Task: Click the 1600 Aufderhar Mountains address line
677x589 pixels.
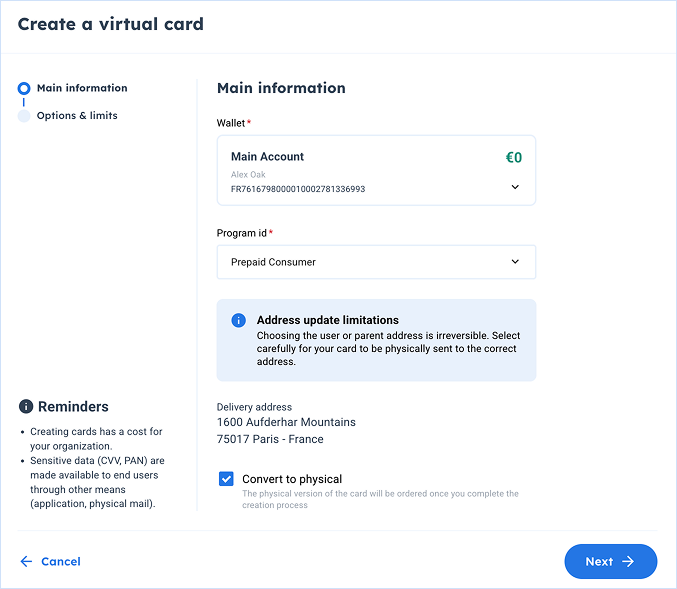Action: tap(286, 422)
